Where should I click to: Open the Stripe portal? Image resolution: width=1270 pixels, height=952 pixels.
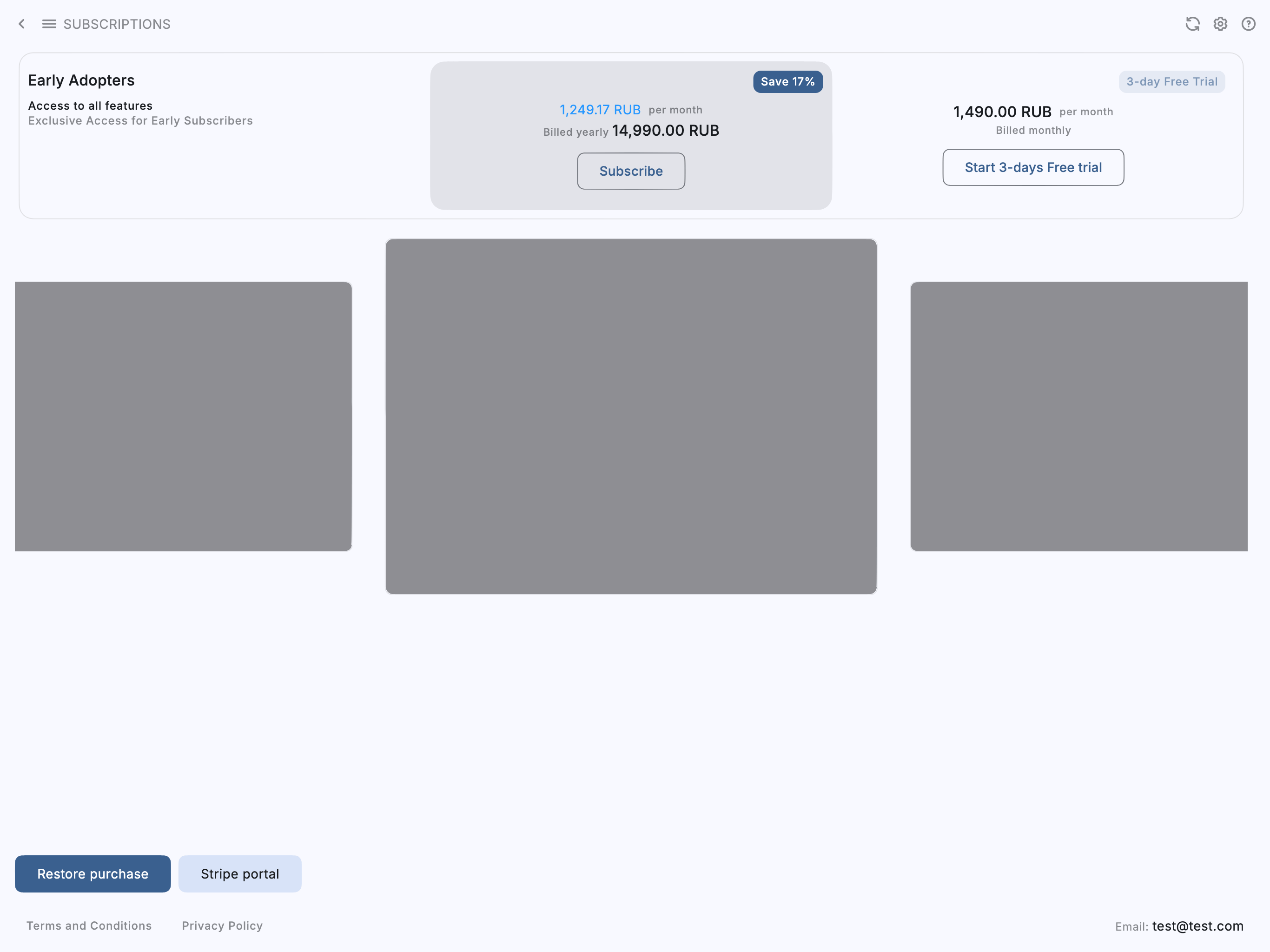(239, 874)
